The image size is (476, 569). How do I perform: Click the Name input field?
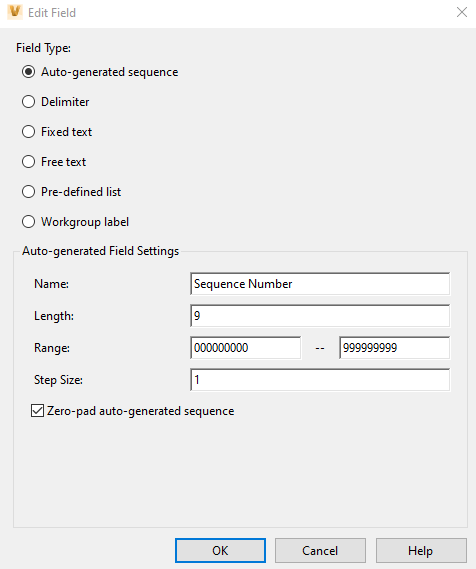(x=320, y=284)
